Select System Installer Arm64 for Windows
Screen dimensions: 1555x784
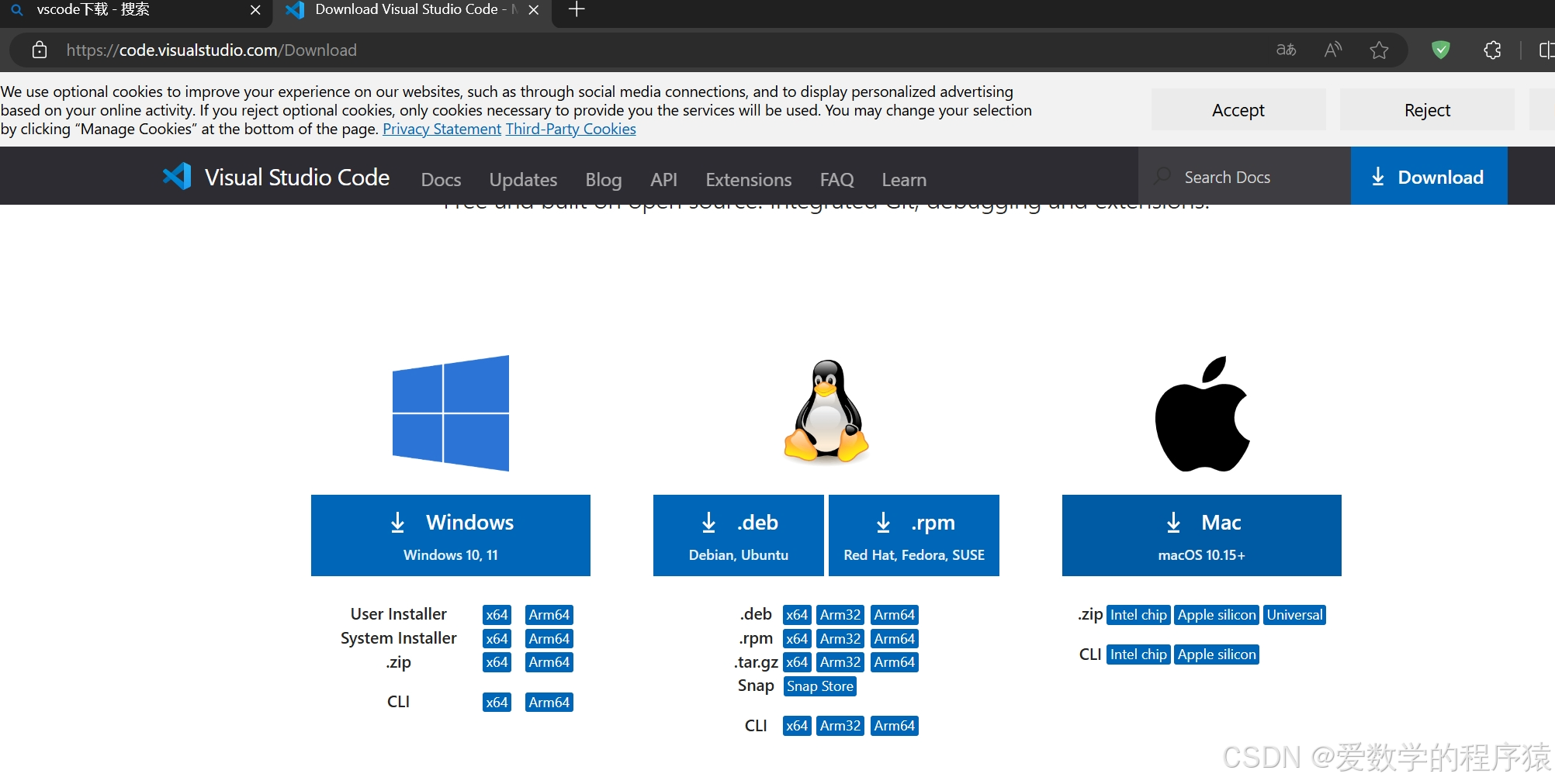pos(549,639)
